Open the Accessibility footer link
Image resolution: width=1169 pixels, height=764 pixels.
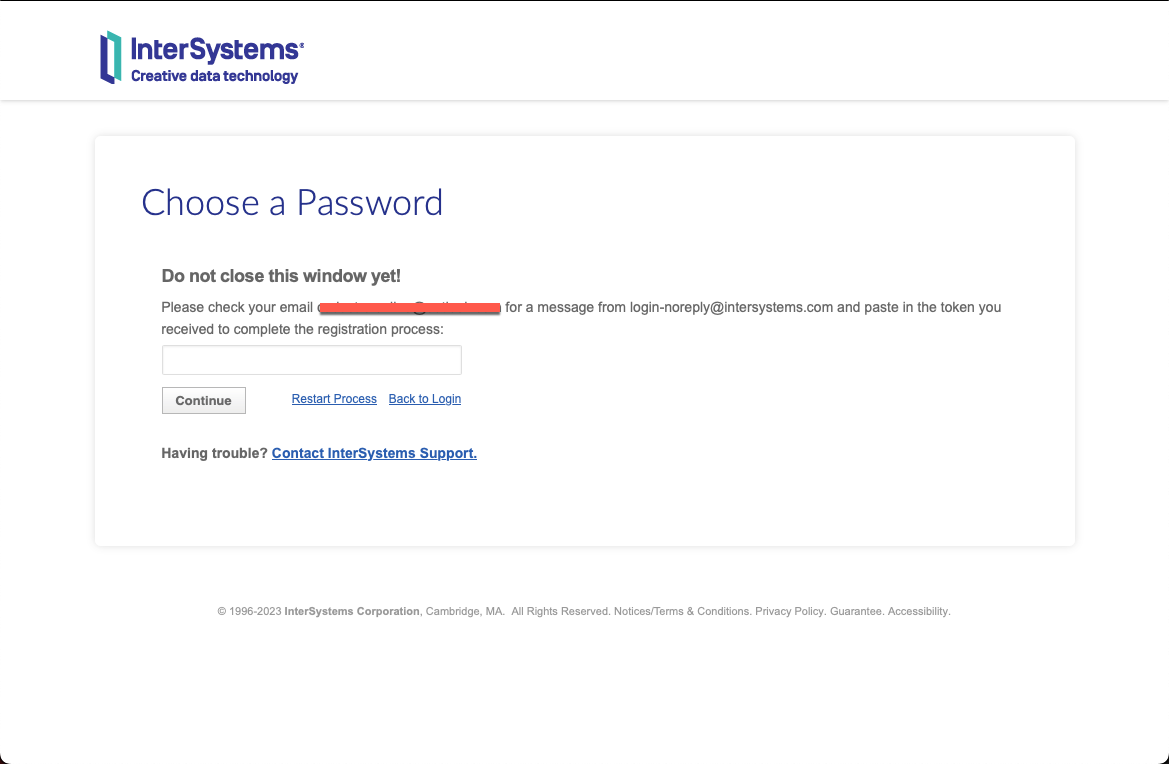coord(918,611)
